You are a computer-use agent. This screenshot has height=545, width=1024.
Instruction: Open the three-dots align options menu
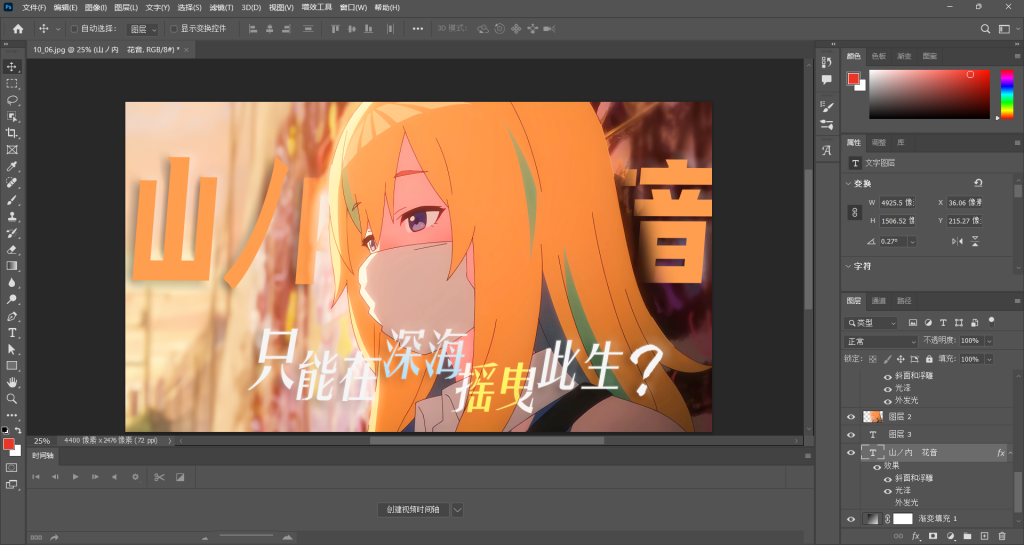tap(418, 29)
